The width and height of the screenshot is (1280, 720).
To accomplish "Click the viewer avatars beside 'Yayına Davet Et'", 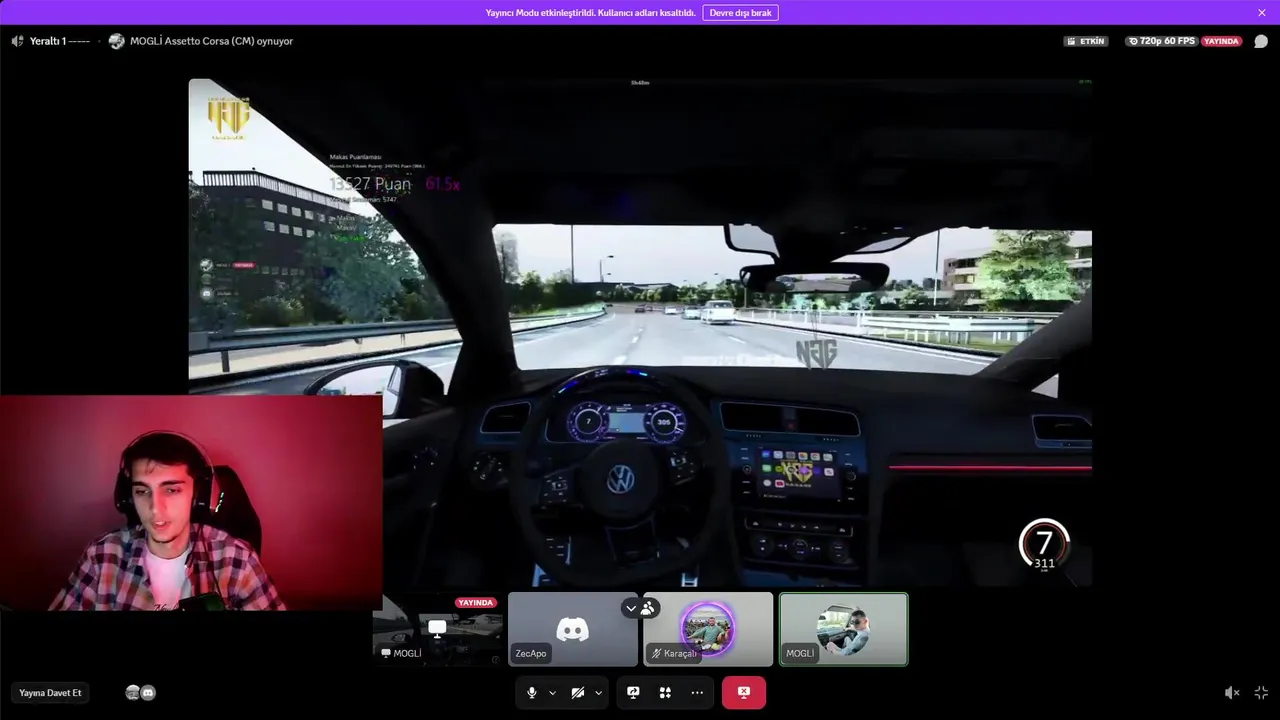I will click(140, 693).
